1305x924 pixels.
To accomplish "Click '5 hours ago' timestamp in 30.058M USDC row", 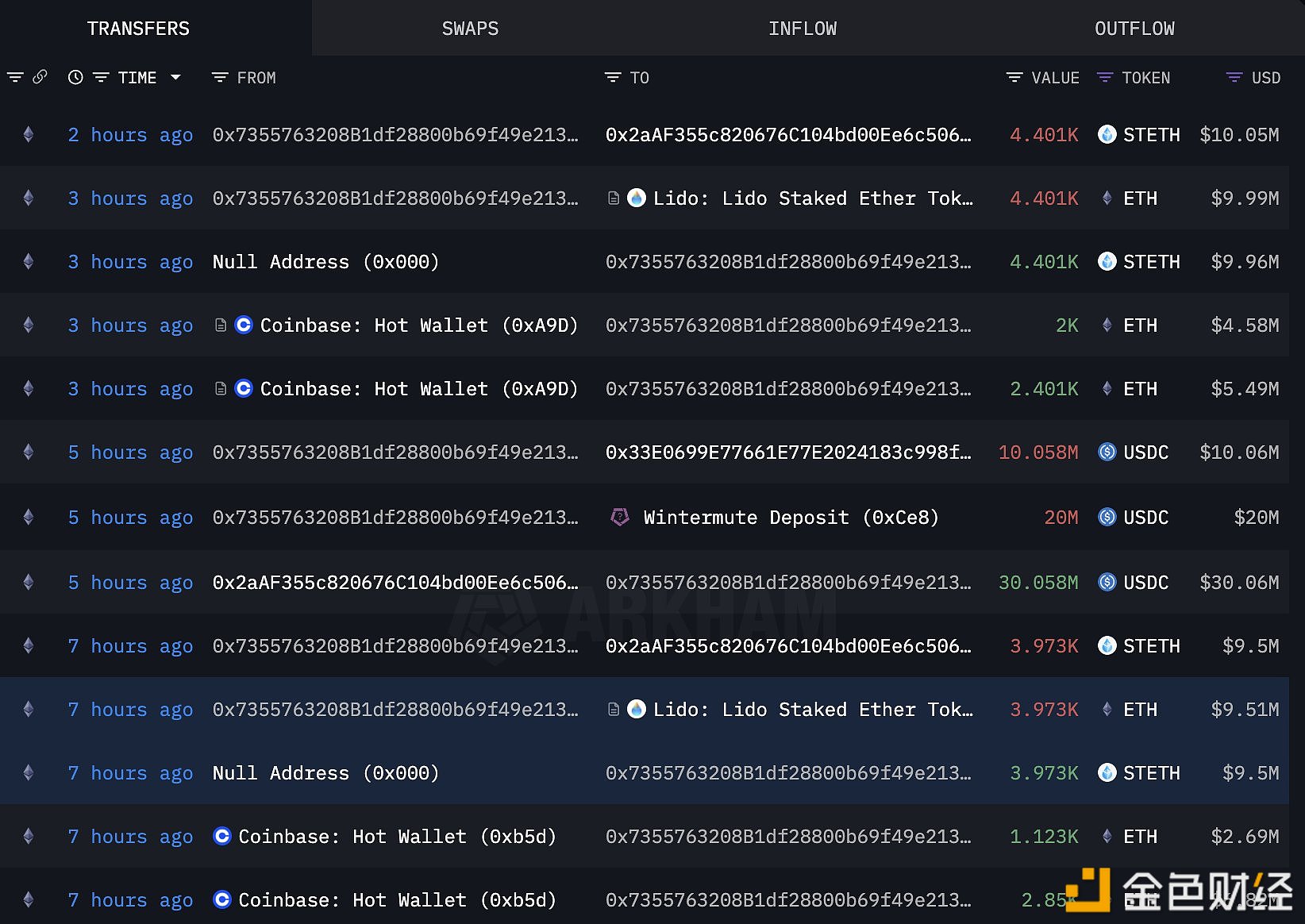I will (130, 583).
